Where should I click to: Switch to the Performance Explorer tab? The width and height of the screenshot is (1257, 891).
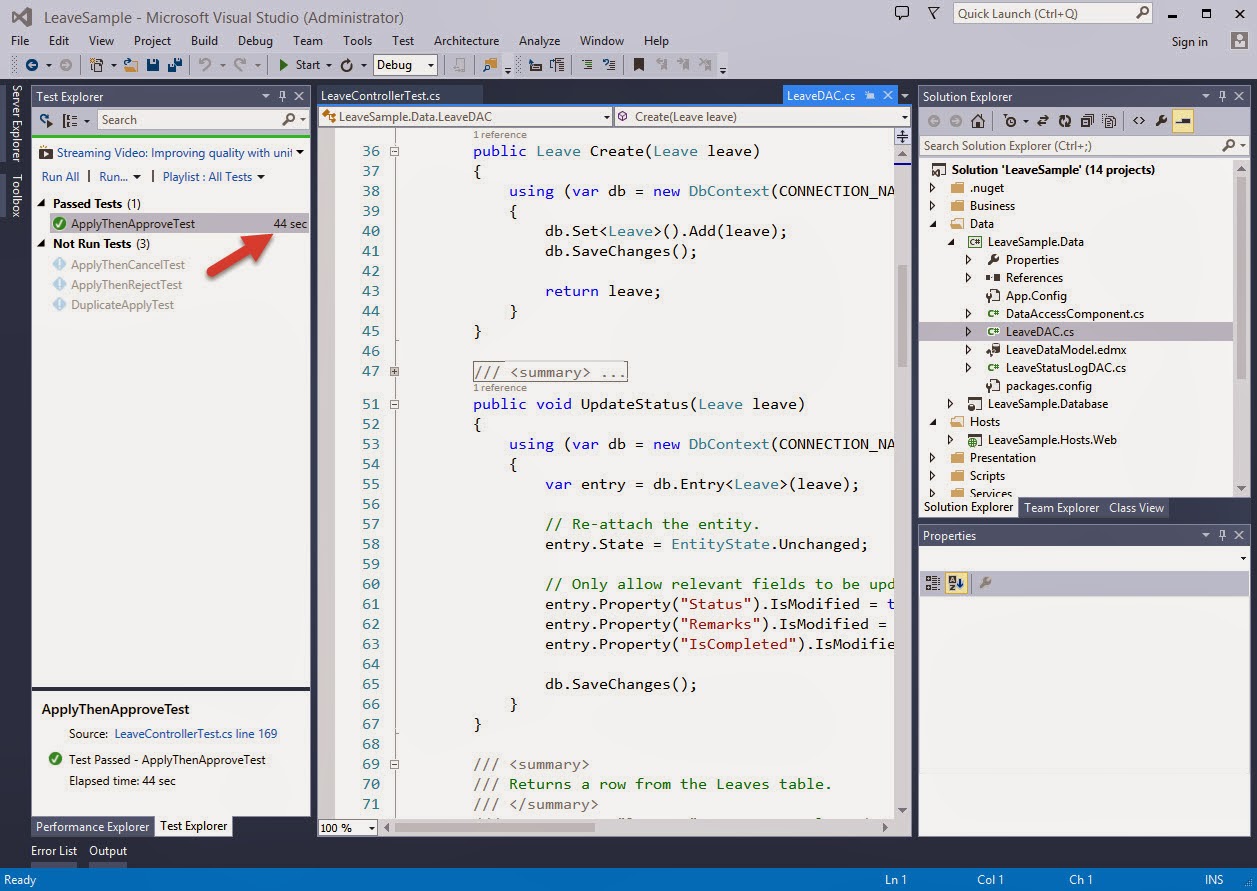coord(92,827)
